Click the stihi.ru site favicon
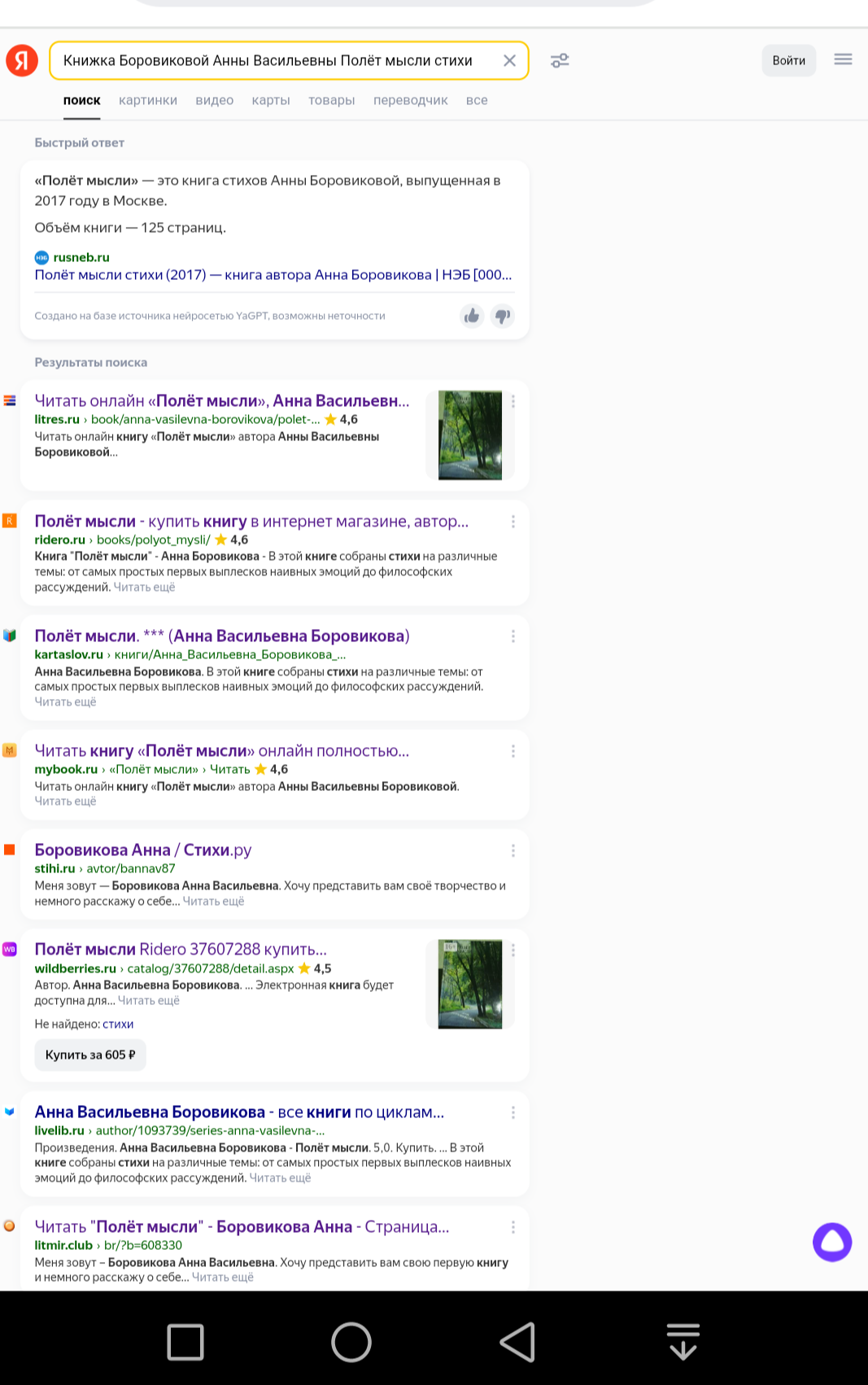 10,850
